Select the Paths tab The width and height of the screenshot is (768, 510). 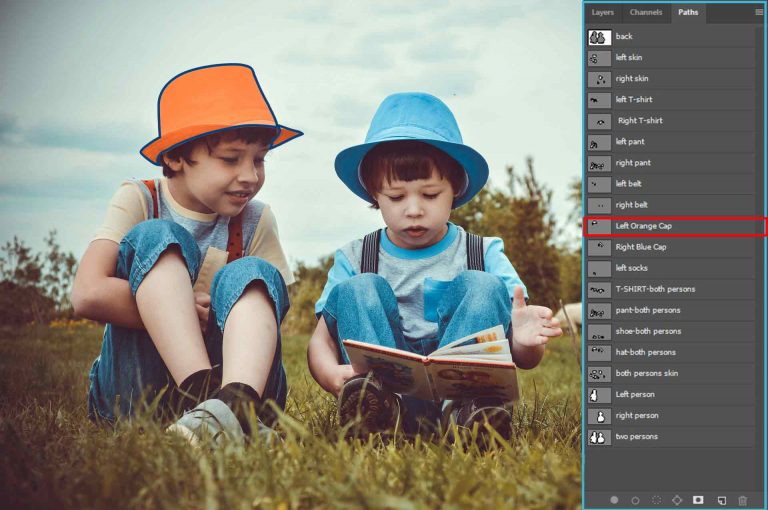688,12
